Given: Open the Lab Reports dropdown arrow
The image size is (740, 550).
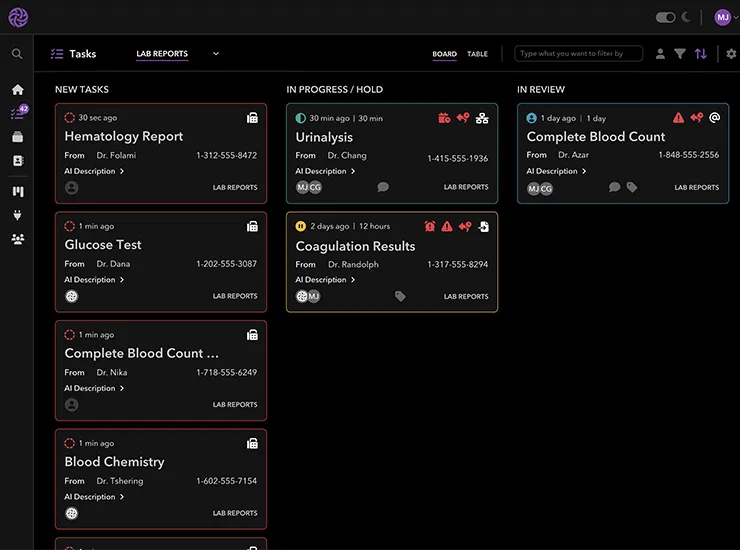Looking at the screenshot, I should point(216,54).
